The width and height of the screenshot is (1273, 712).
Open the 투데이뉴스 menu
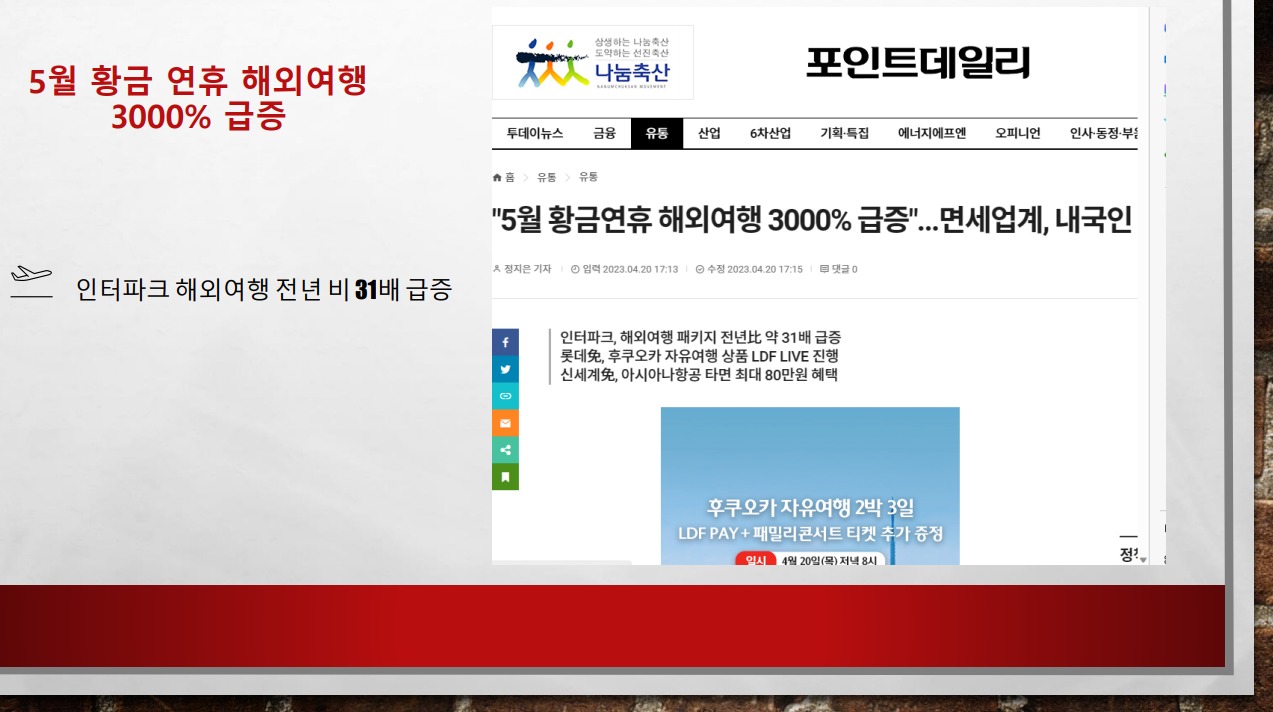535,133
